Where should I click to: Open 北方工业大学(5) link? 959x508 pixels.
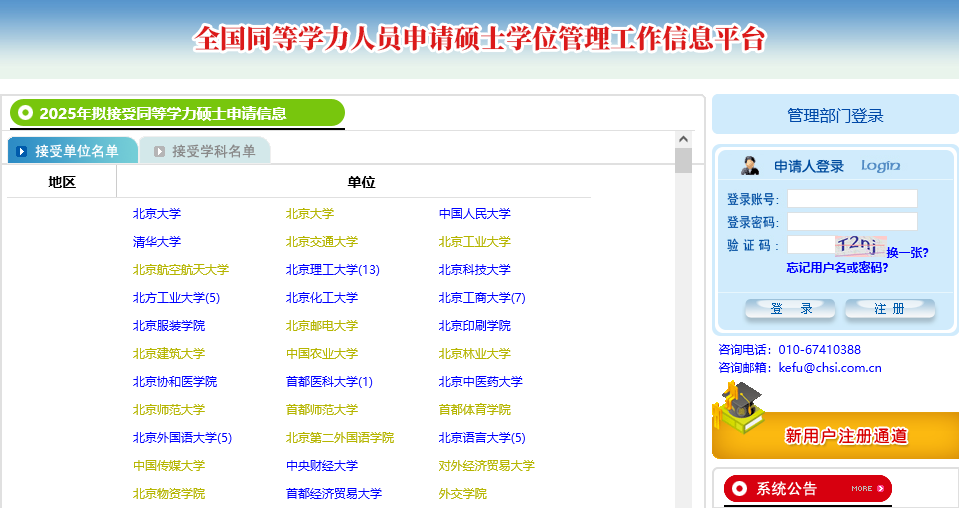click(176, 298)
